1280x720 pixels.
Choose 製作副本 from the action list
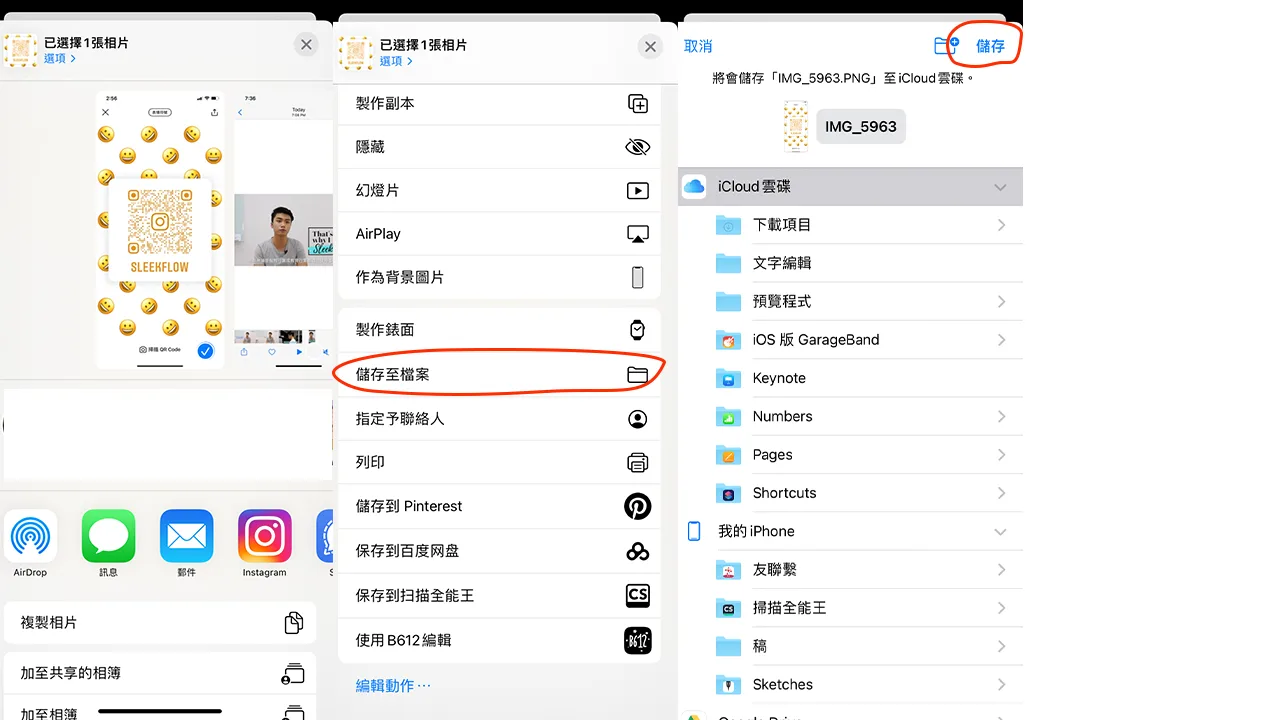coord(499,103)
